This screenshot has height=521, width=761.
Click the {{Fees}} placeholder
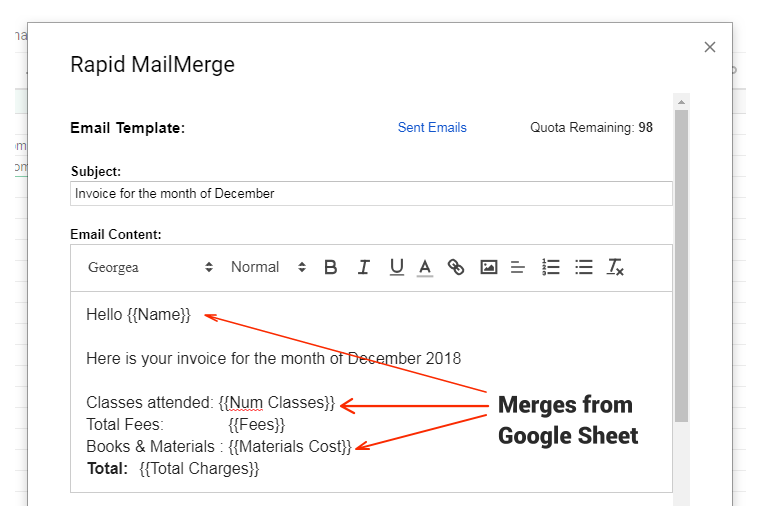point(256,425)
